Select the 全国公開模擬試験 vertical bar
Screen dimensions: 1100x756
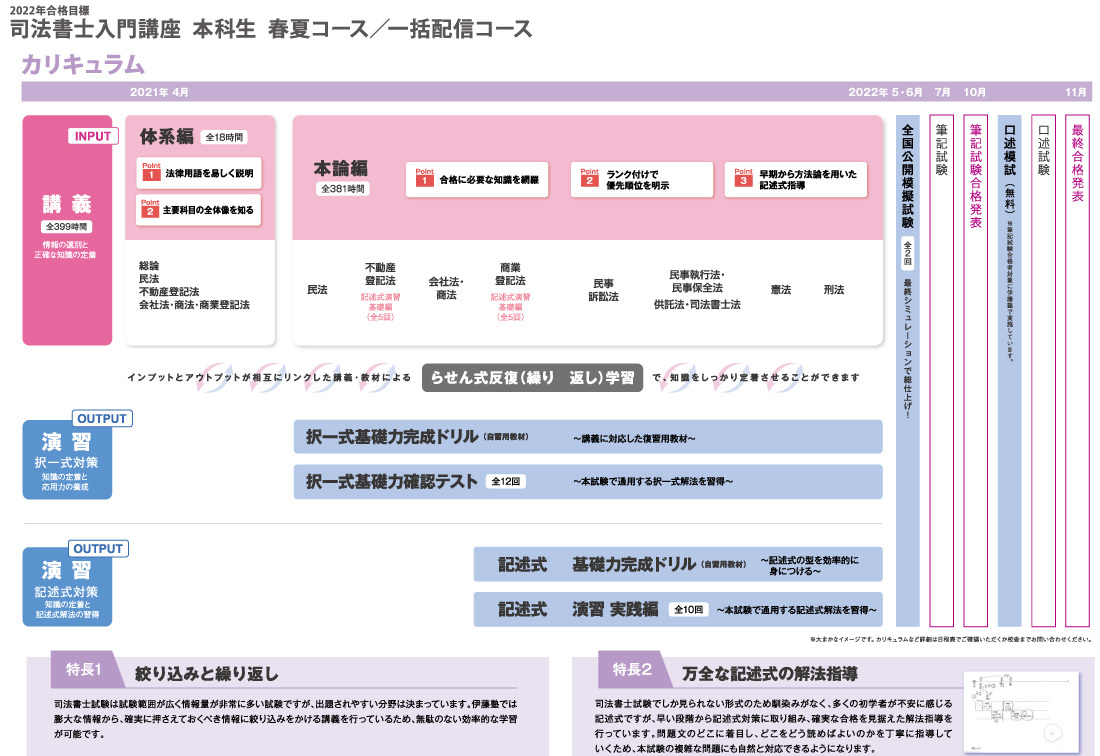[x=908, y=370]
